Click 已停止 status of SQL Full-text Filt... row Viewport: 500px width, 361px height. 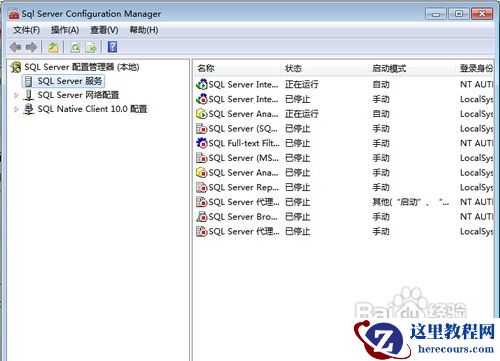pyautogui.click(x=298, y=143)
